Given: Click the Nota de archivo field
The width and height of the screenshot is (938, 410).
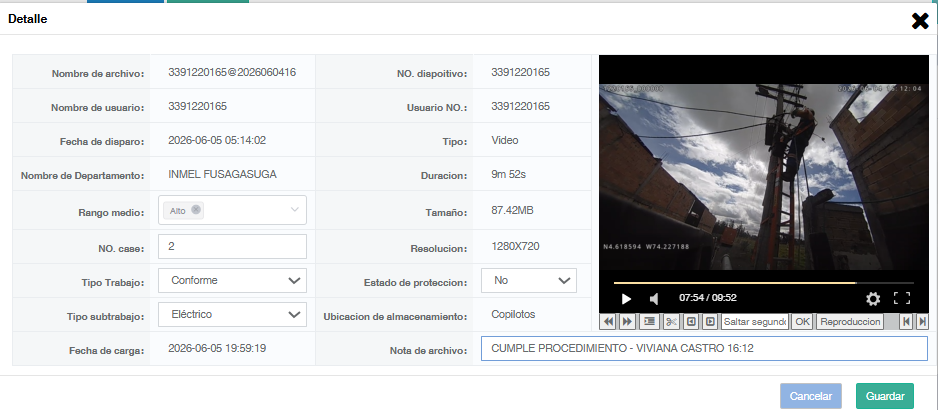Looking at the screenshot, I should (704, 348).
